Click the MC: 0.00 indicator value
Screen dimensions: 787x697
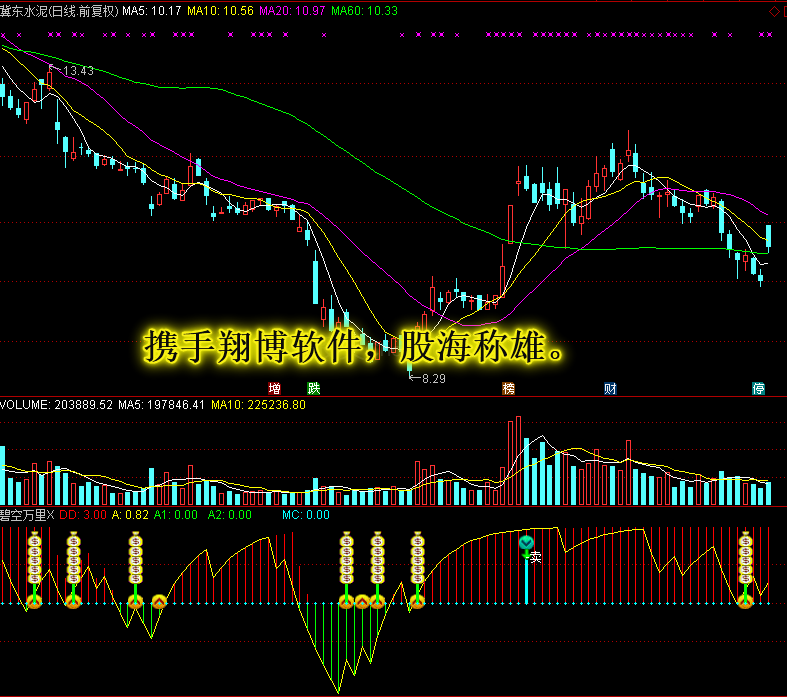click(306, 515)
